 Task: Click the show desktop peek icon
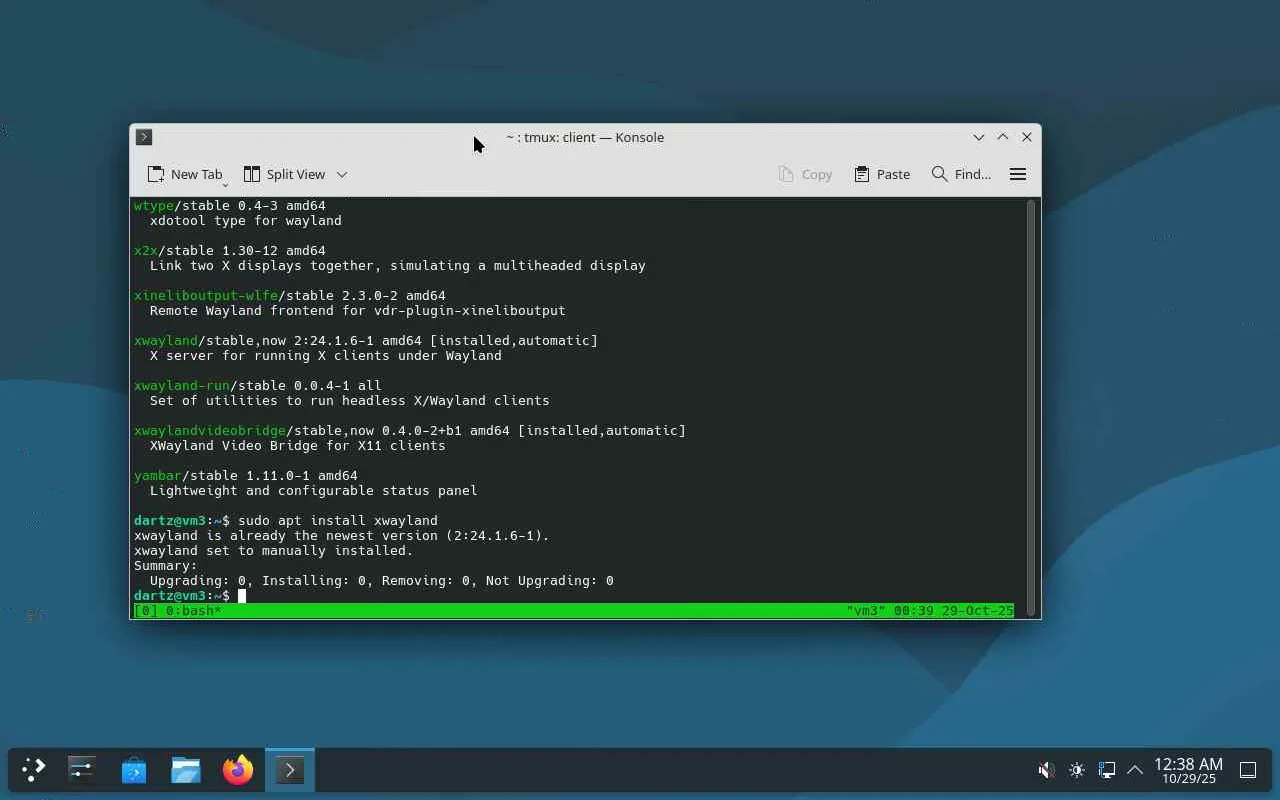coord(1248,770)
